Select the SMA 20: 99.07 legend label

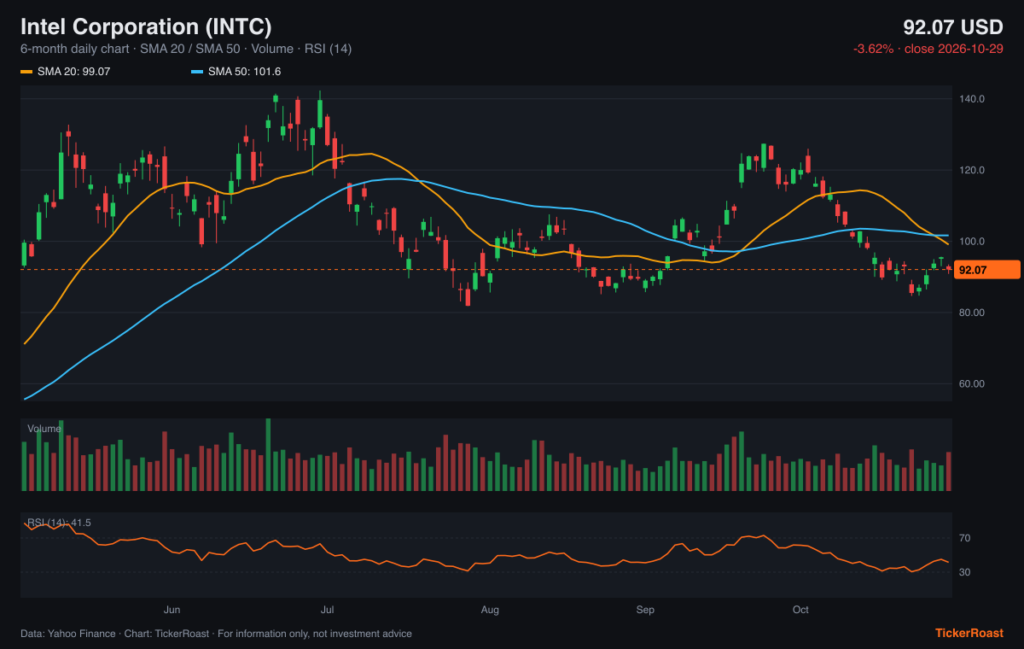(x=74, y=71)
